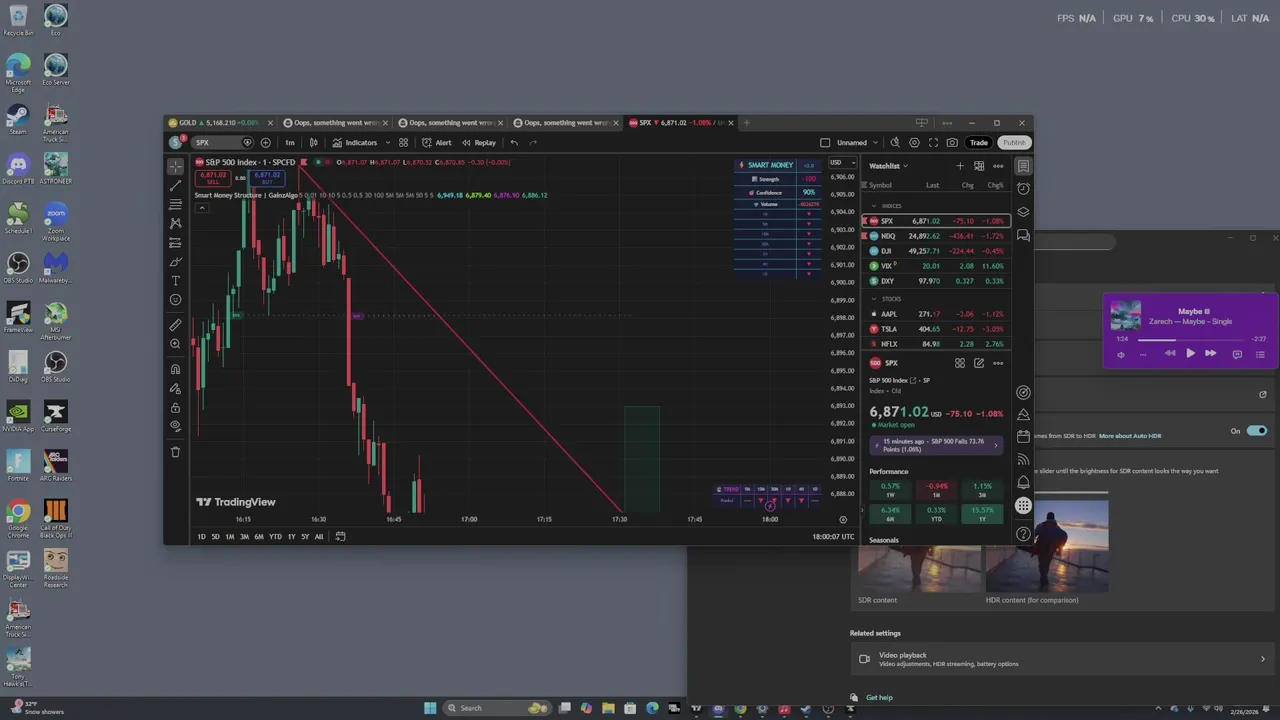
Task: Open the layout setup square icon
Action: point(825,142)
